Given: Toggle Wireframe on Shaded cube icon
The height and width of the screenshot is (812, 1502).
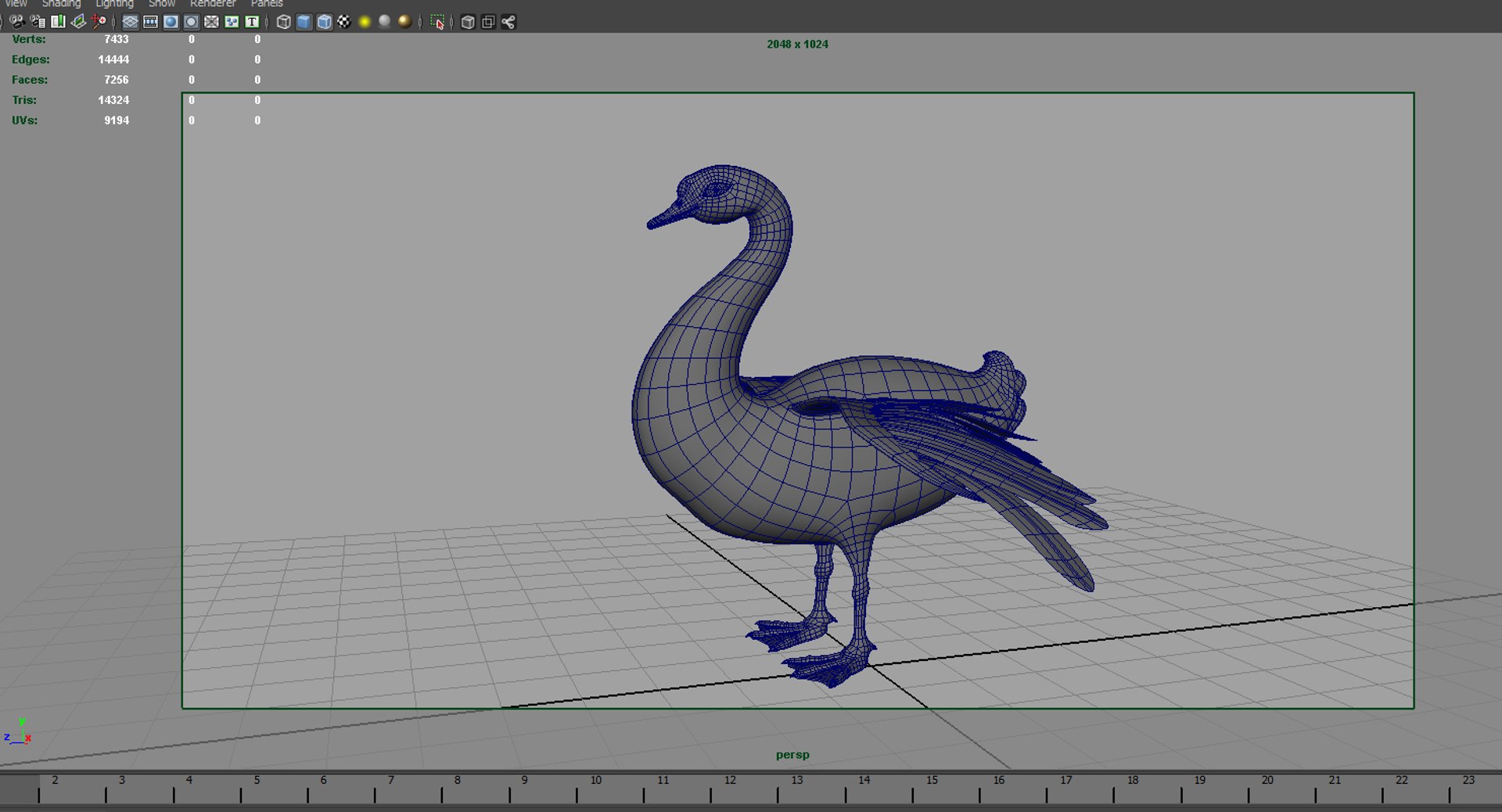Looking at the screenshot, I should click(x=324, y=22).
